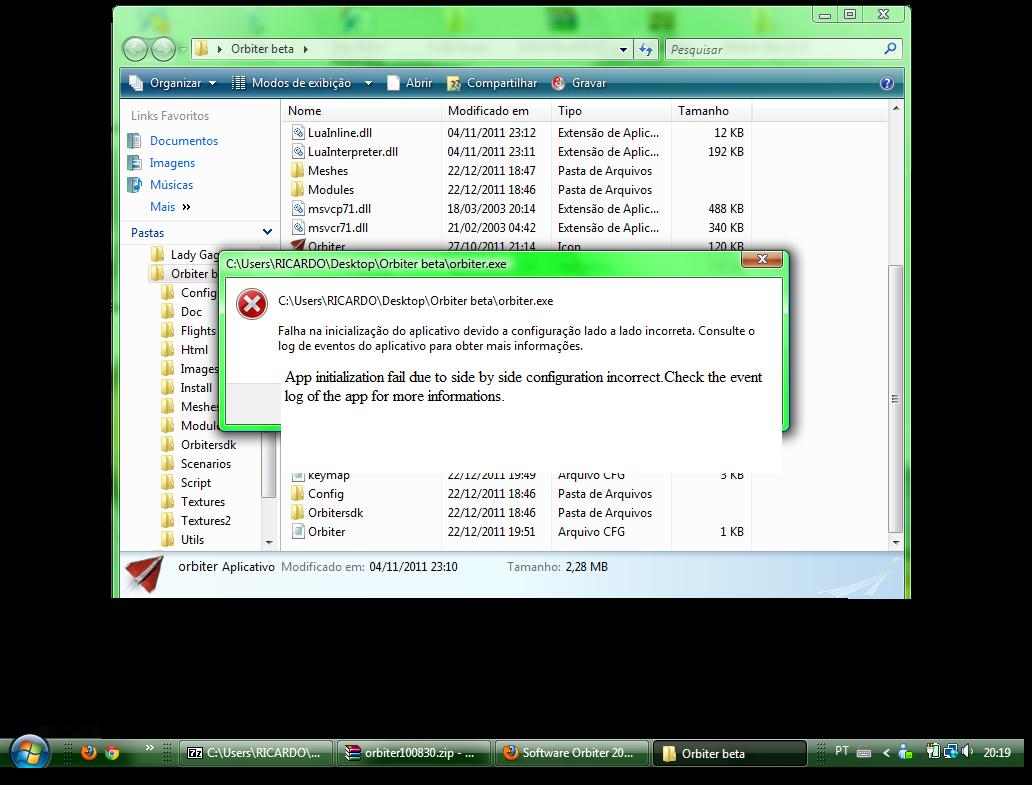Image resolution: width=1032 pixels, height=785 pixels.
Task: Click the Back navigation arrow in Explorer
Action: [135, 49]
